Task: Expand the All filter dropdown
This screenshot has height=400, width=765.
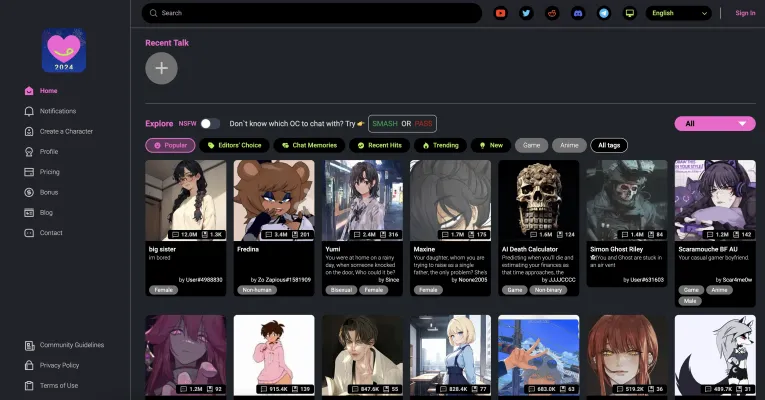Action: coord(715,123)
